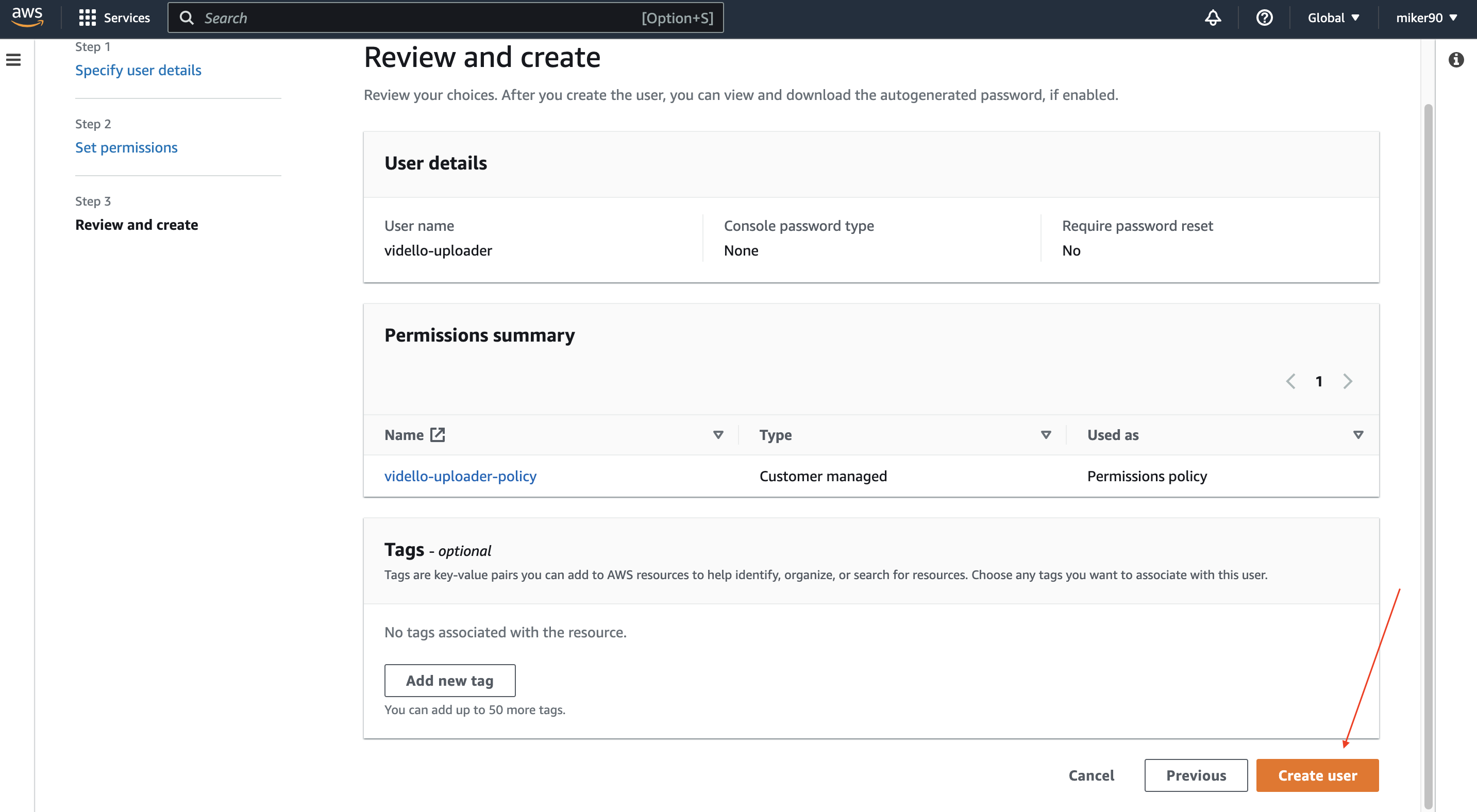
Task: Click the Permissions policy cell
Action: click(x=1147, y=476)
